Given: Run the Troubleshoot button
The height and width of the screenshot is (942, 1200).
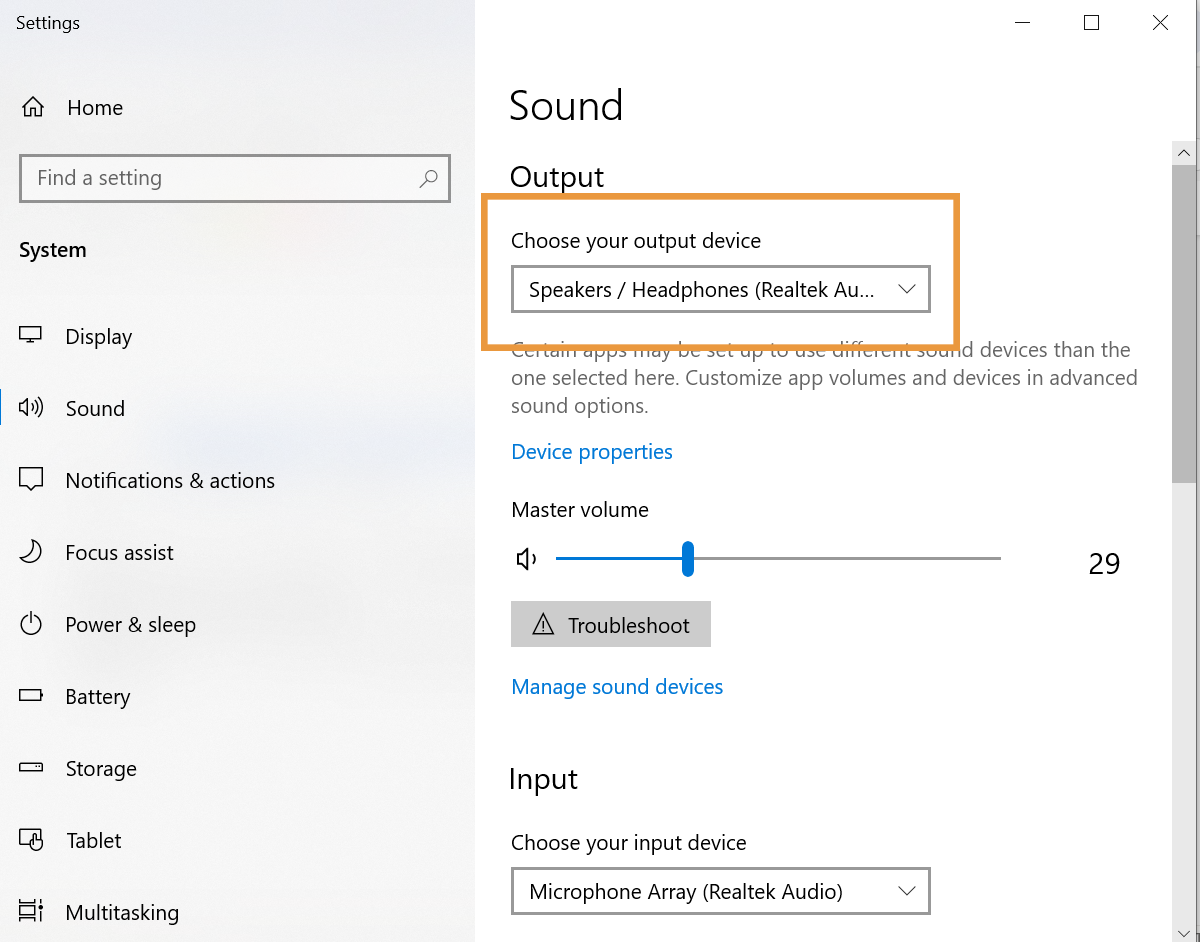Looking at the screenshot, I should (611, 624).
